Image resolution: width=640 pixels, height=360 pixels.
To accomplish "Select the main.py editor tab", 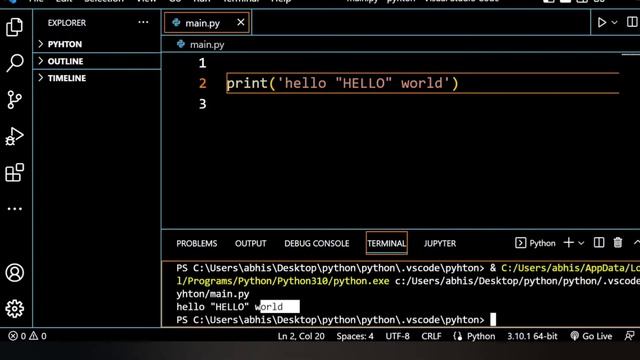I will (x=207, y=23).
